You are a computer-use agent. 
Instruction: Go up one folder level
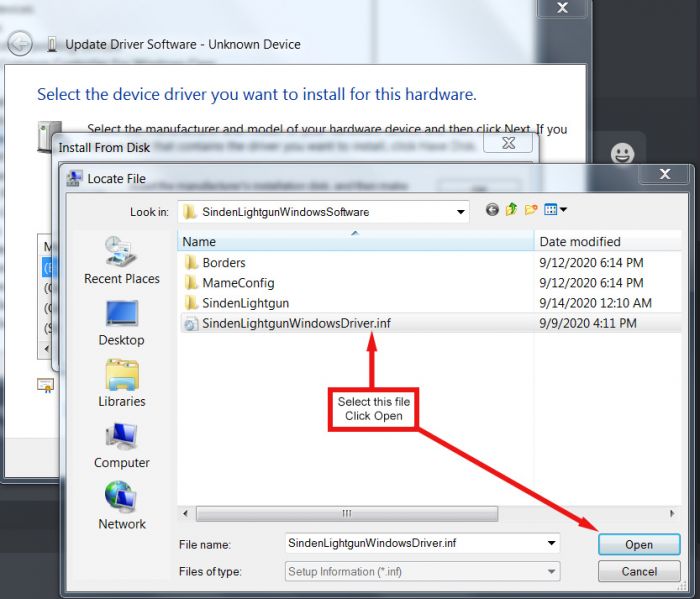coord(512,210)
